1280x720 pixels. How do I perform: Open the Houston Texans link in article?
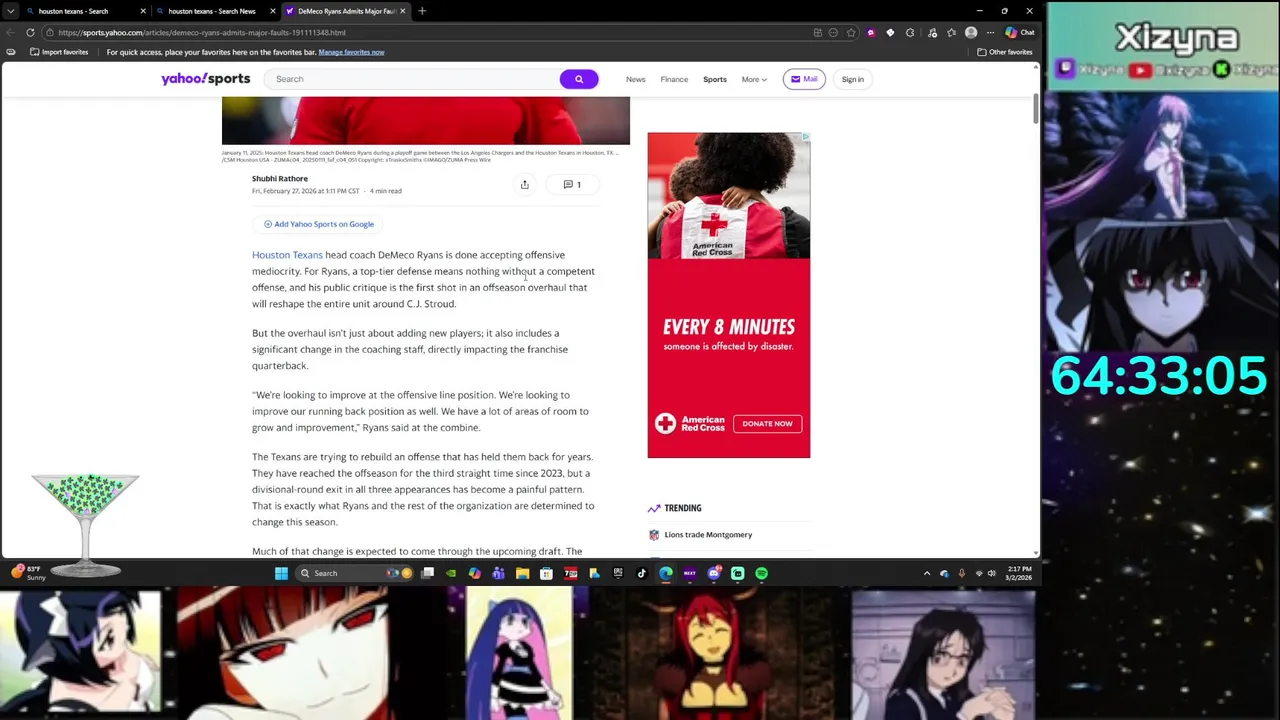coord(287,255)
